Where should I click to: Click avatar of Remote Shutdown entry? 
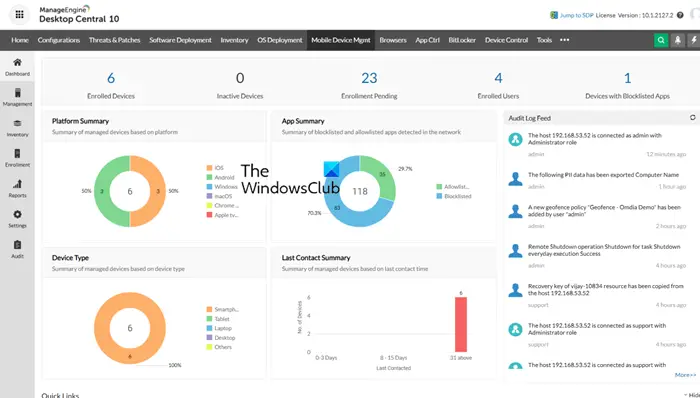515,250
